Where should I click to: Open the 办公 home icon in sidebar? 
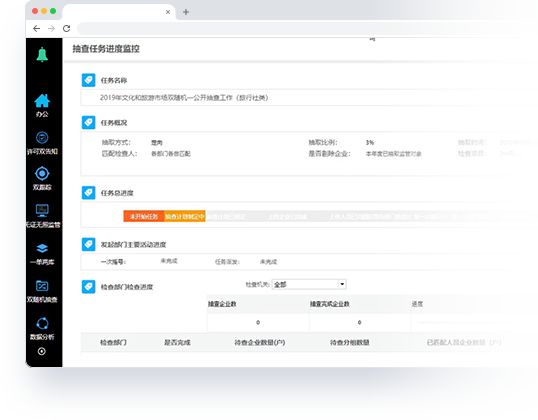[x=42, y=101]
